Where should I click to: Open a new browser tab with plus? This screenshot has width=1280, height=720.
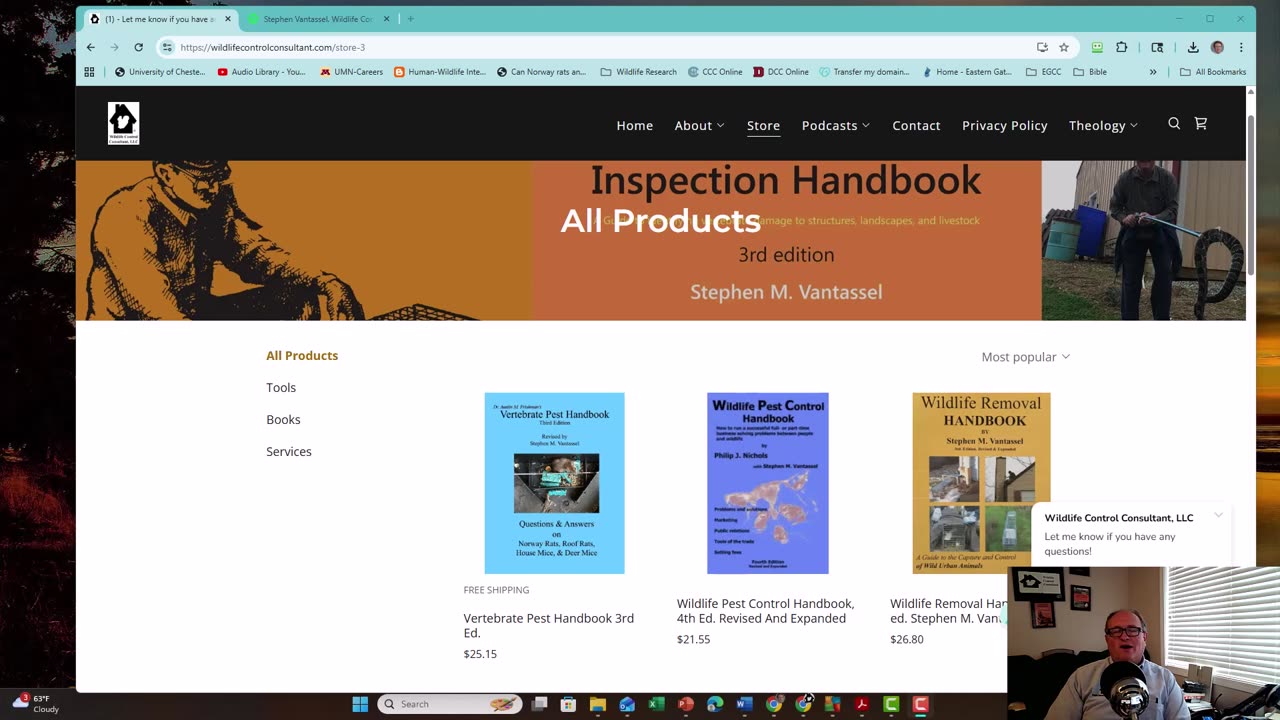pyautogui.click(x=410, y=19)
